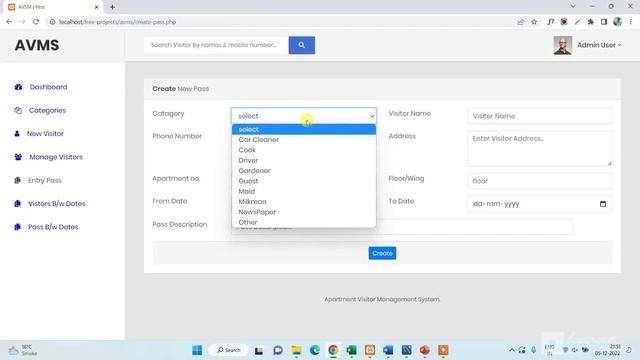This screenshot has height=360, width=640.
Task: Open the To Date calendar picker icon
Action: pos(603,204)
